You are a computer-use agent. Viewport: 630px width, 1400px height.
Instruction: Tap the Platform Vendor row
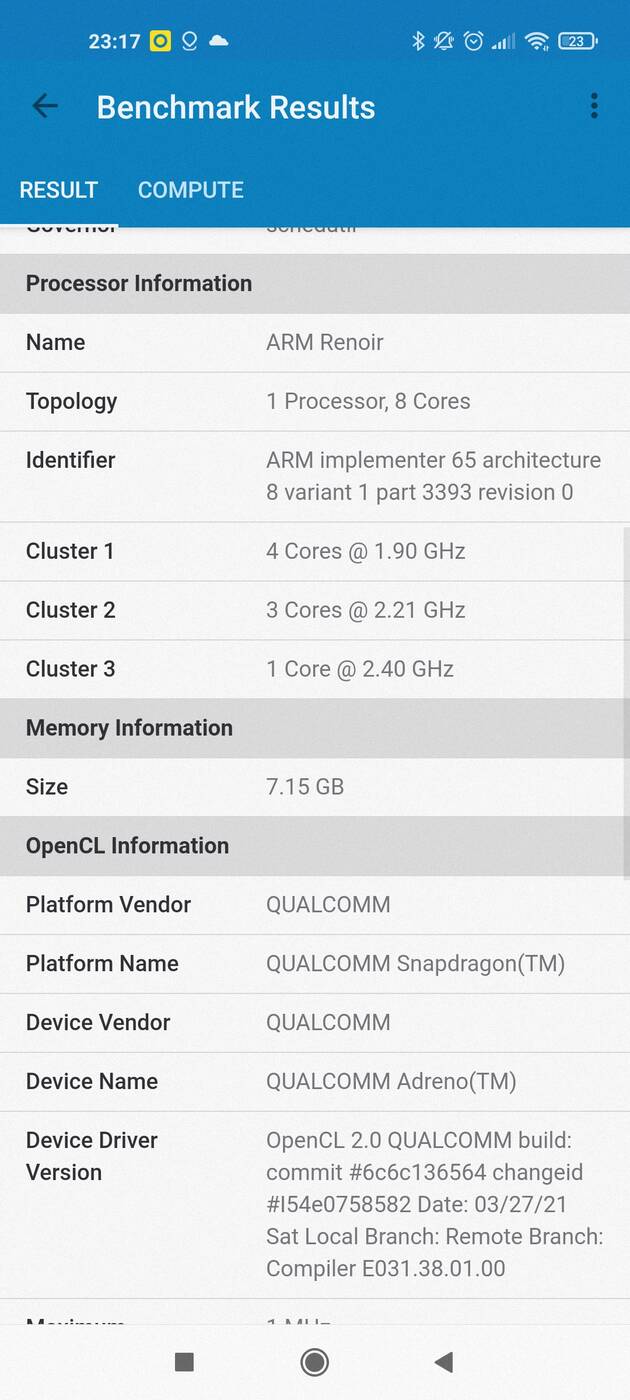pos(315,905)
